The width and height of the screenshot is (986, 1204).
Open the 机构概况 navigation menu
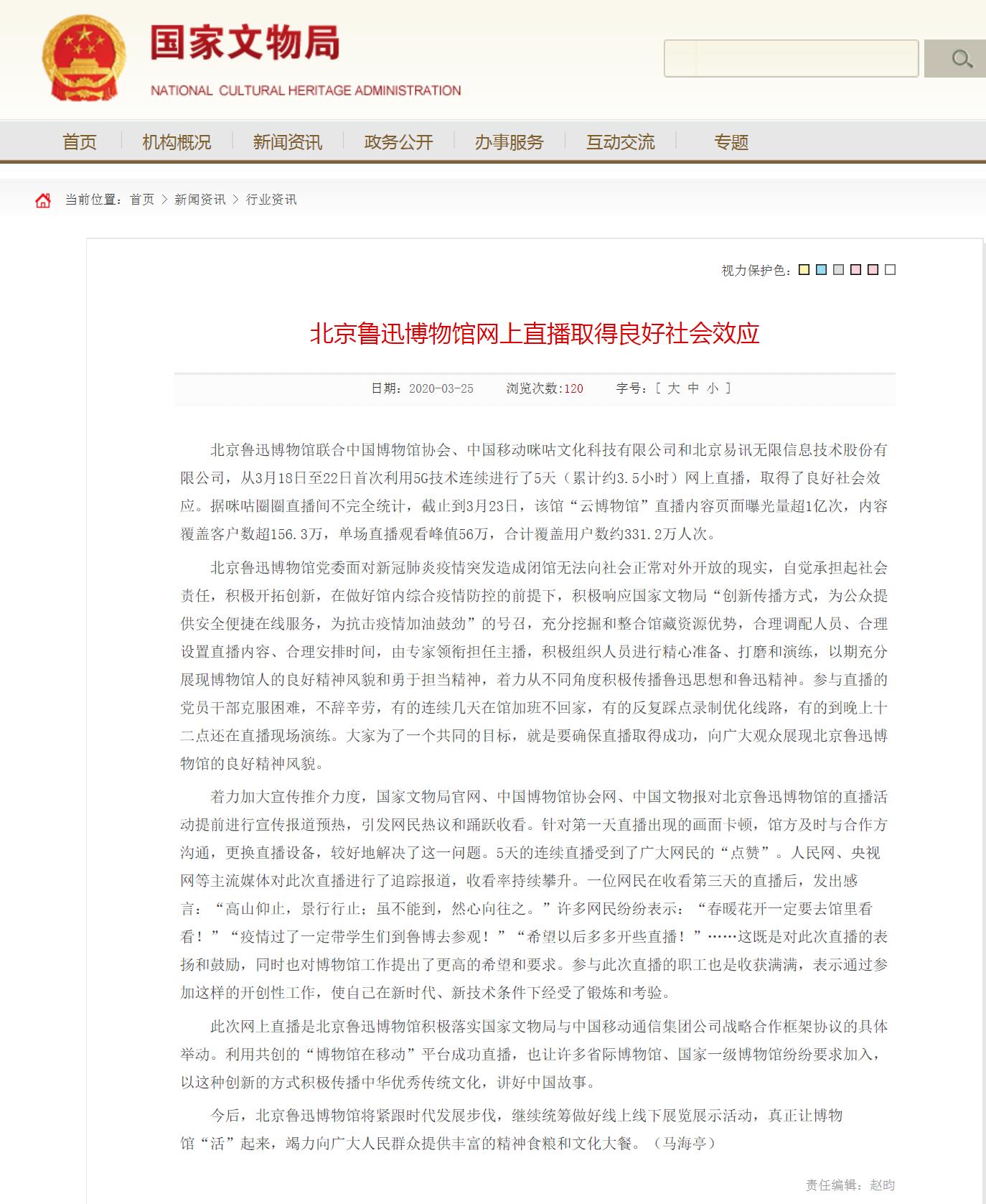177,142
